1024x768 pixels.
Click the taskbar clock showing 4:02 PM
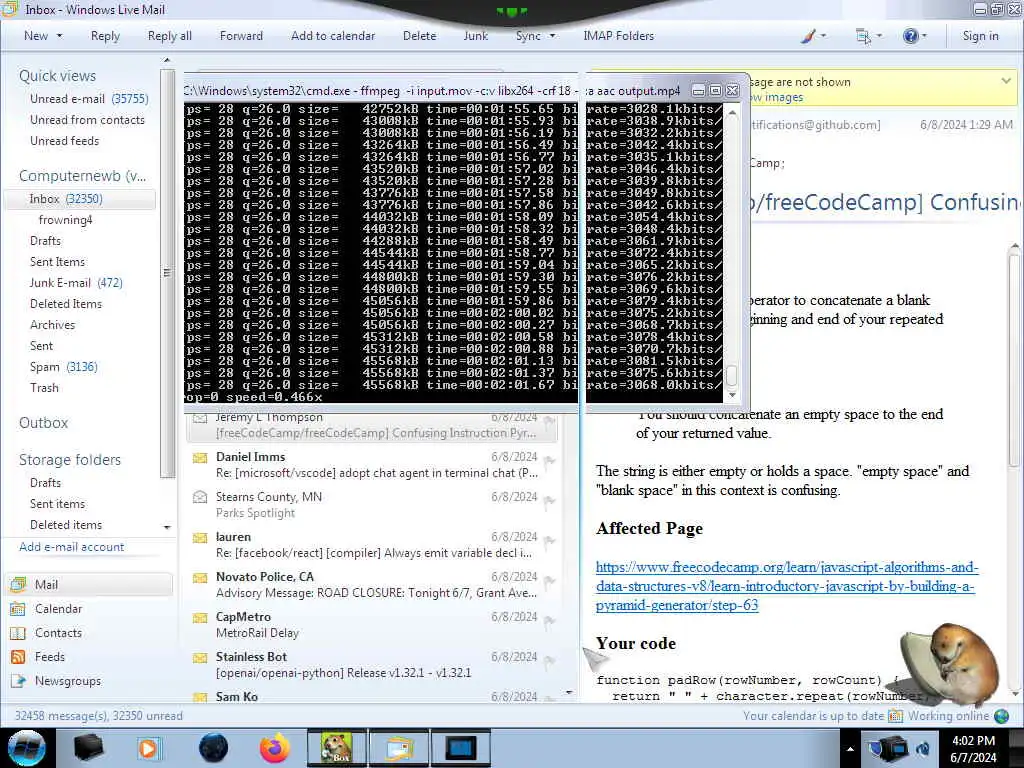973,748
